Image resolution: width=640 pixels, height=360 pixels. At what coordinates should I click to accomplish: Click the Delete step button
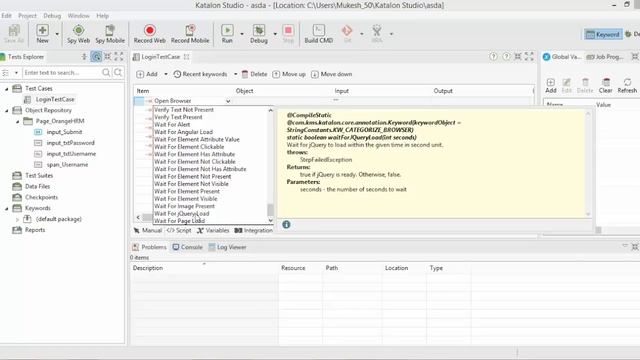point(254,74)
